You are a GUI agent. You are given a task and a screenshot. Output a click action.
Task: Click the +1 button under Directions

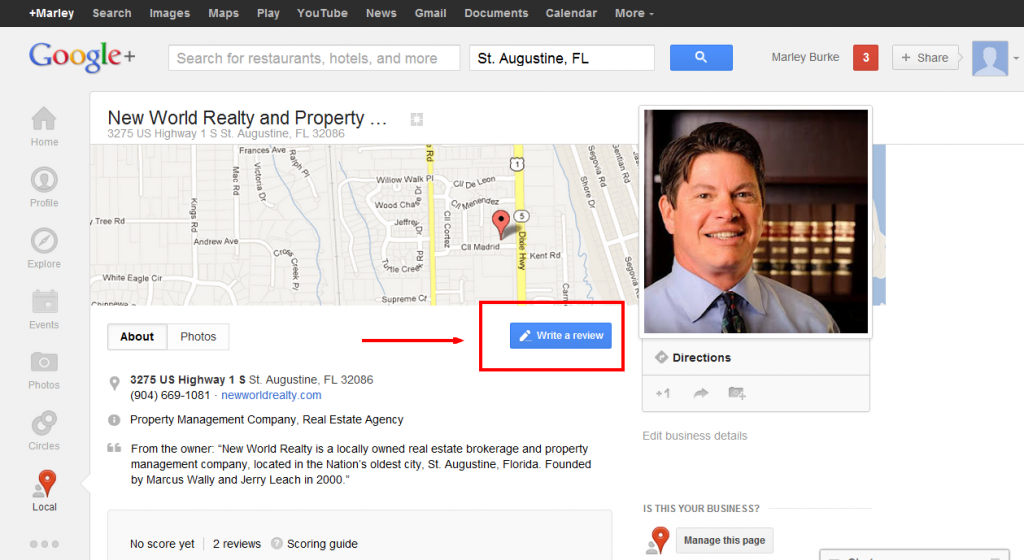pos(663,393)
